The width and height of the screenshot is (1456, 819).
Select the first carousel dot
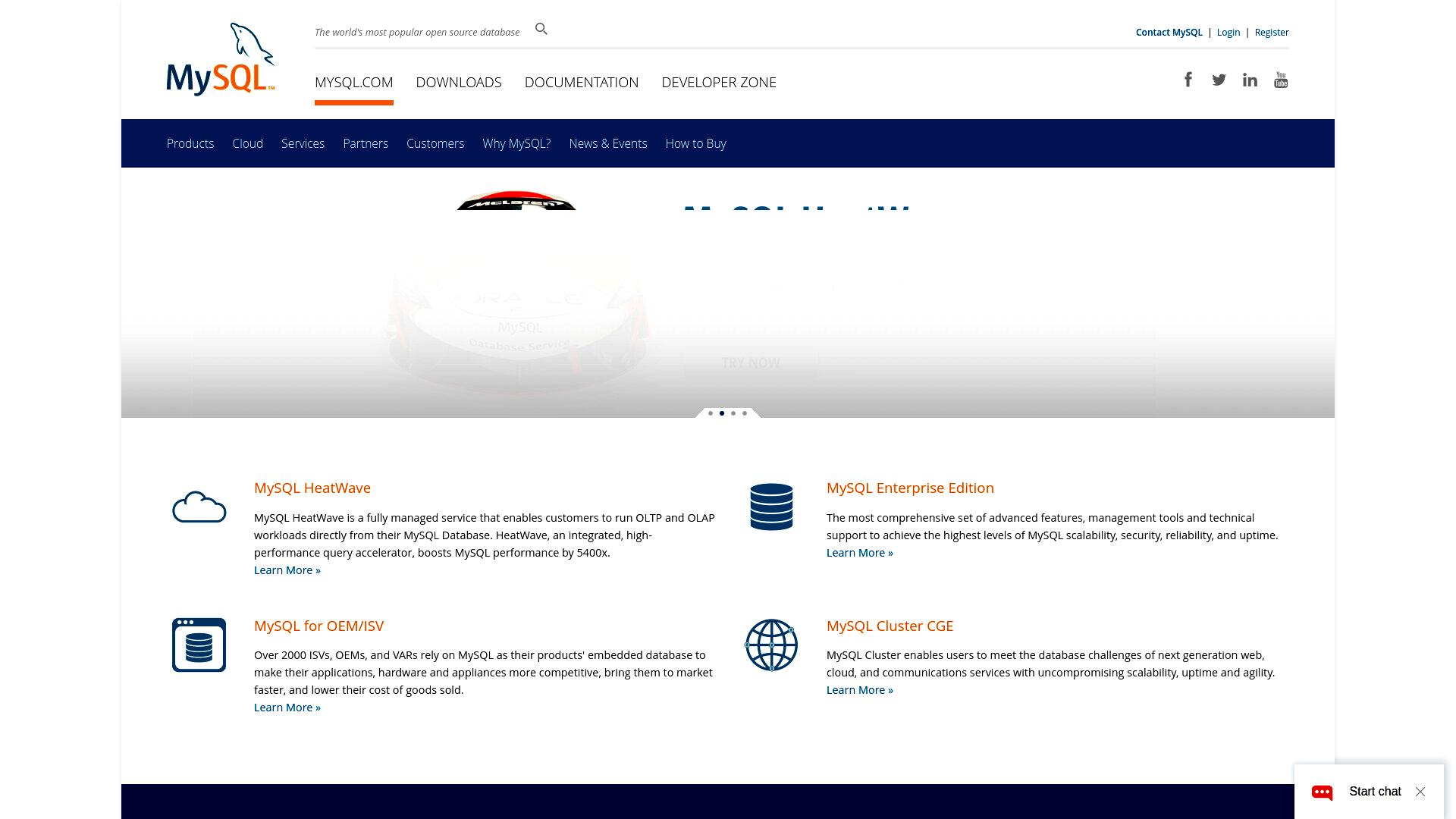pos(711,413)
